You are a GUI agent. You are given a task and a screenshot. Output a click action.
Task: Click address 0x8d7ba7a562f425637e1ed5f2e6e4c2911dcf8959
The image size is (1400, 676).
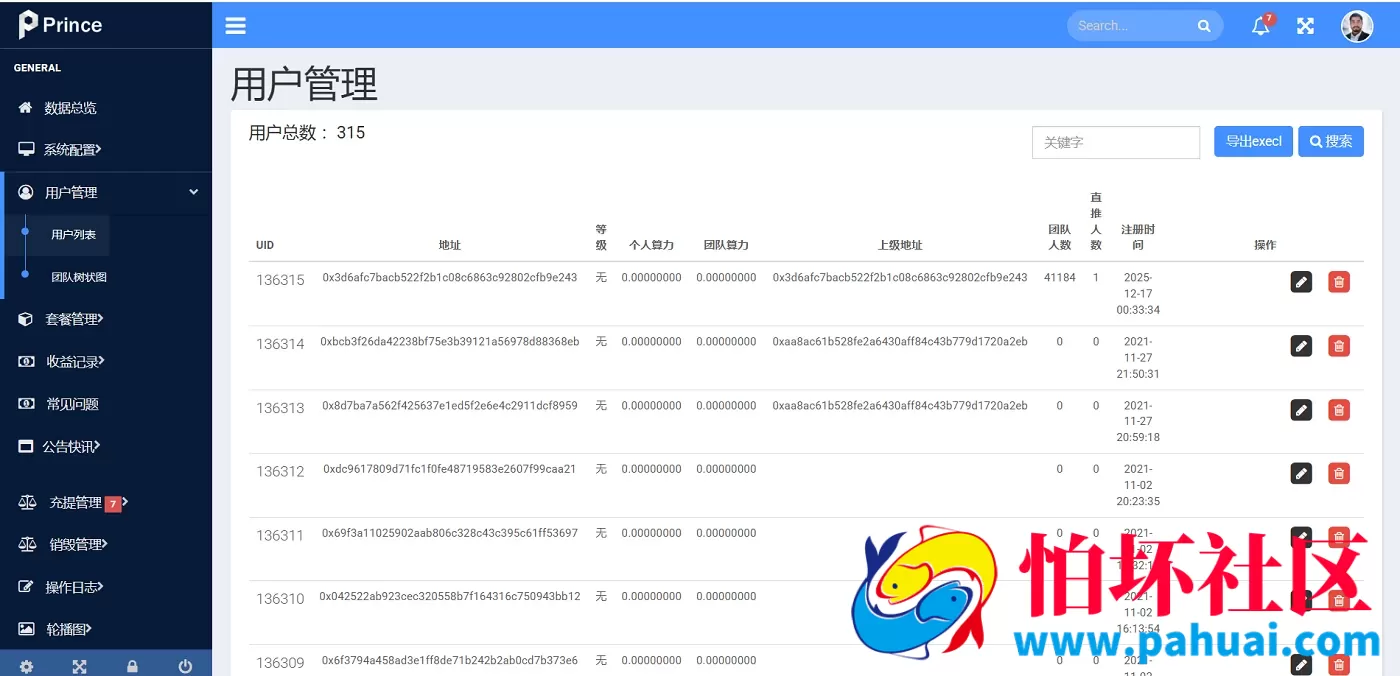pyautogui.click(x=450, y=405)
